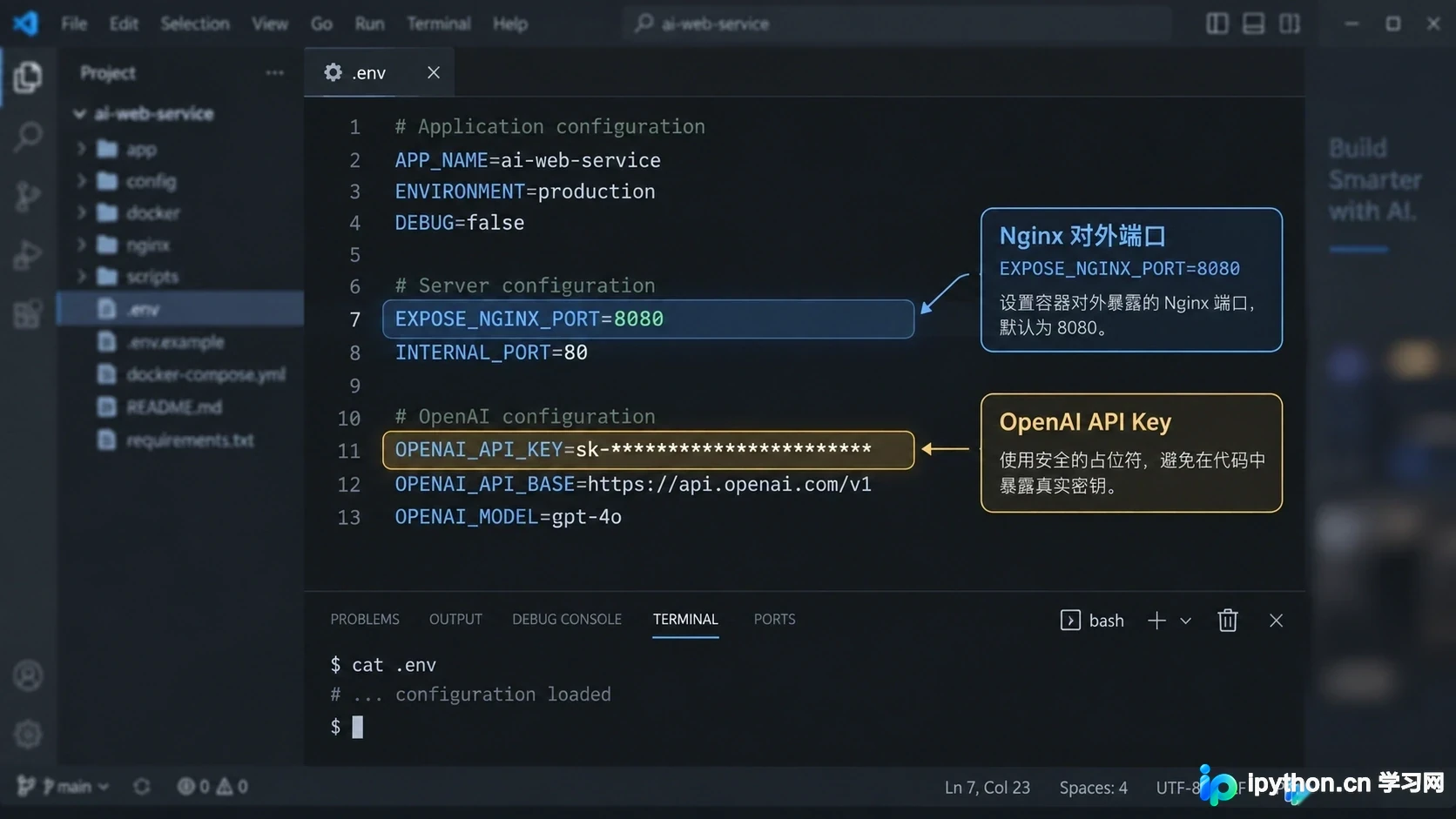Open the Go menu
Viewport: 1456px width, 819px height.
(x=321, y=23)
